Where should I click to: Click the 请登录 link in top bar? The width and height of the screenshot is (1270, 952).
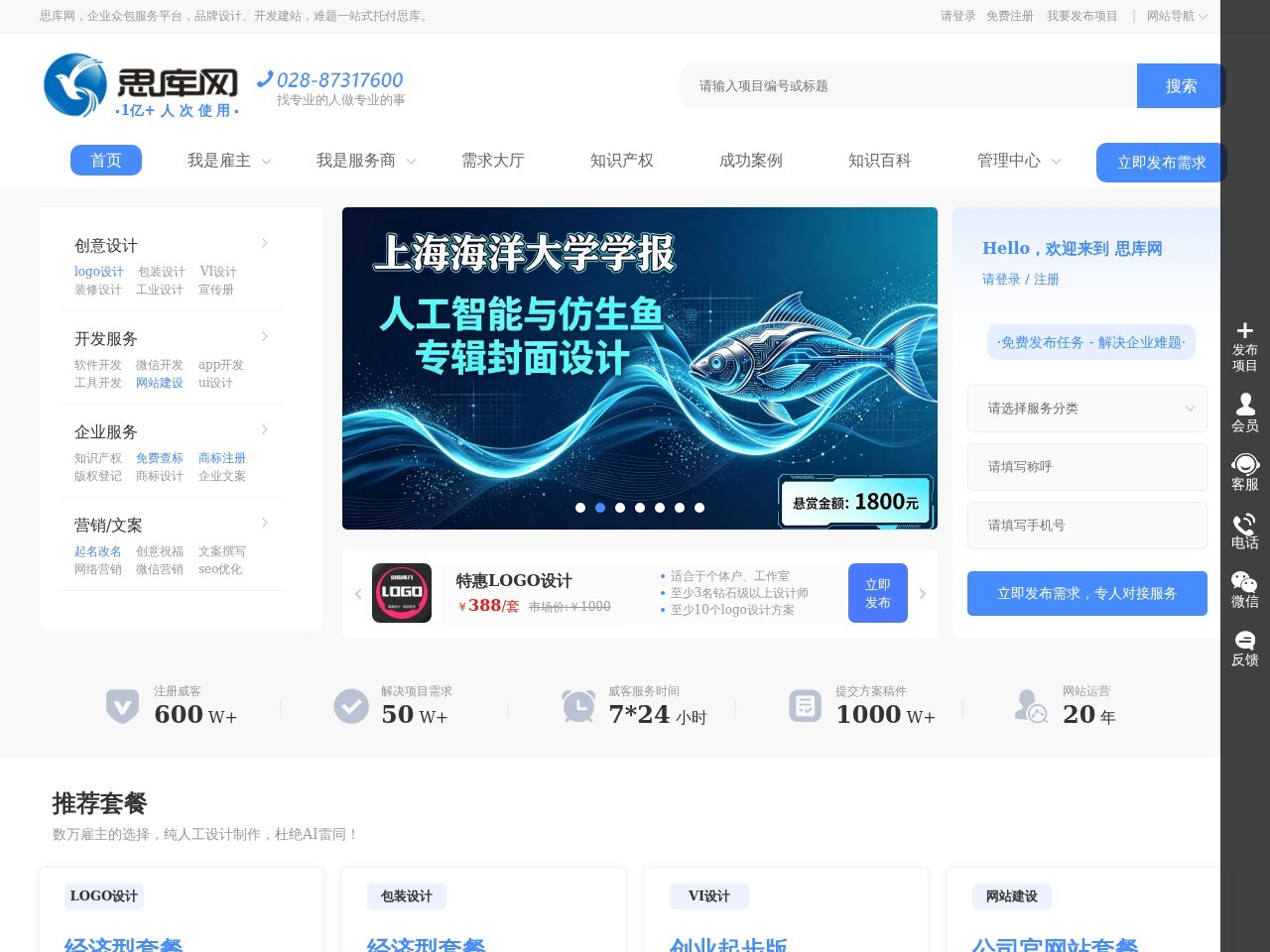(x=957, y=16)
